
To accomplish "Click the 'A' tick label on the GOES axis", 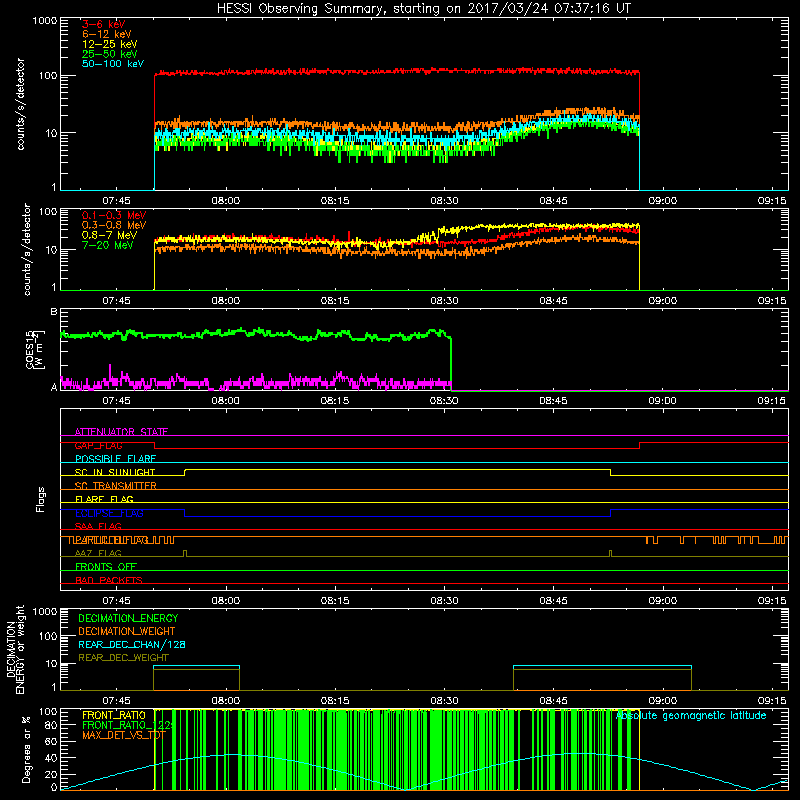I will pyautogui.click(x=54, y=387).
